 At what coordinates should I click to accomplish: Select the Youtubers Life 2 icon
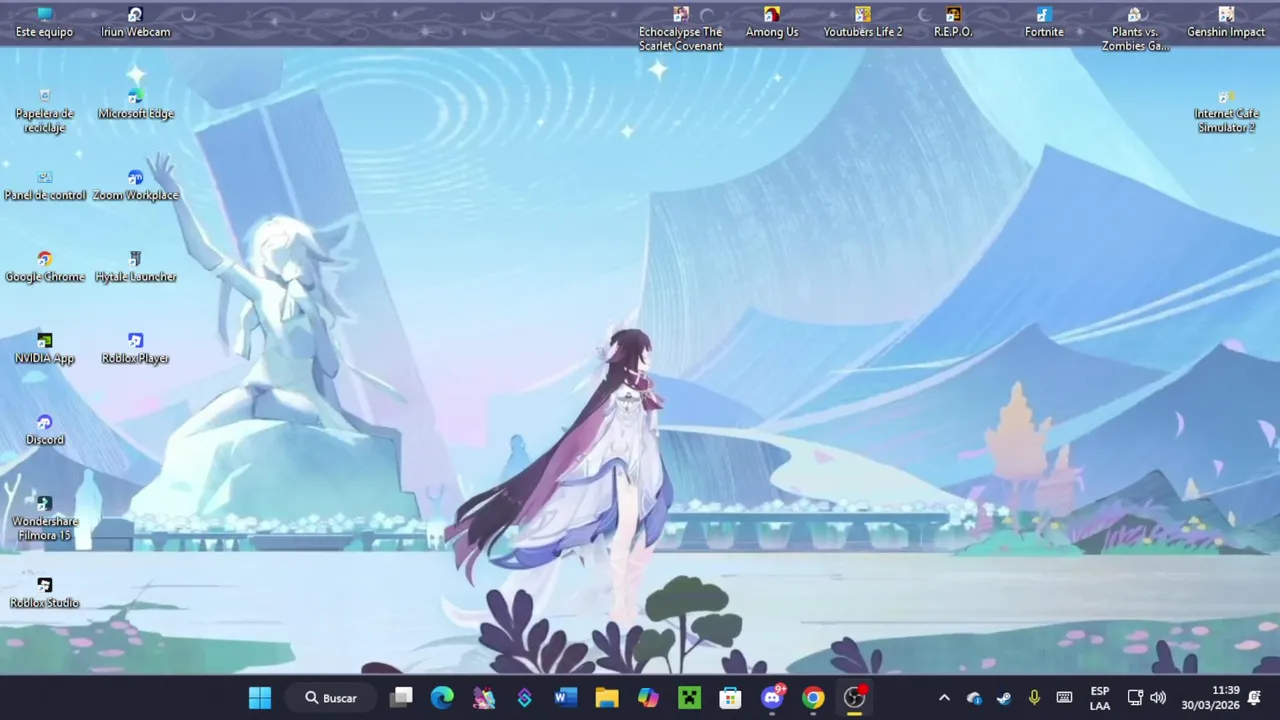(x=862, y=22)
